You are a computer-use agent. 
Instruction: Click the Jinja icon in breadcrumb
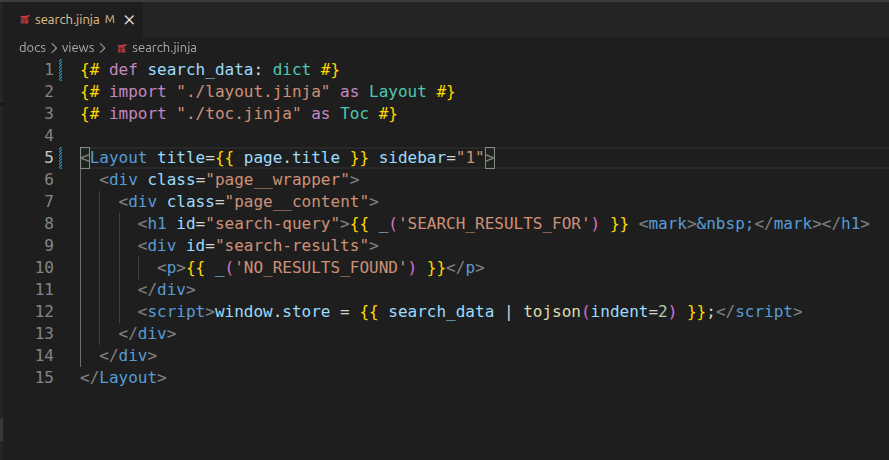[121, 48]
